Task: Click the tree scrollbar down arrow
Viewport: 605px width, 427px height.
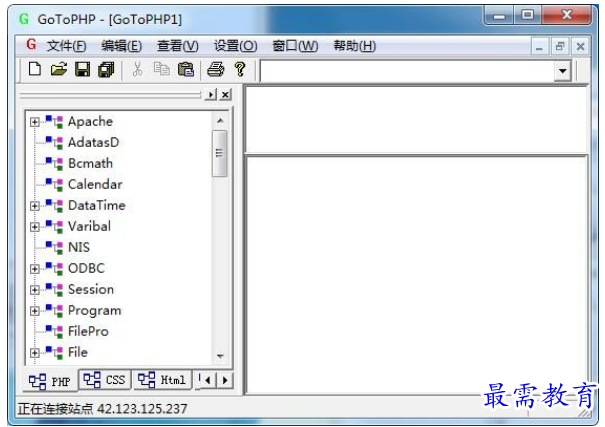Action: coord(220,356)
